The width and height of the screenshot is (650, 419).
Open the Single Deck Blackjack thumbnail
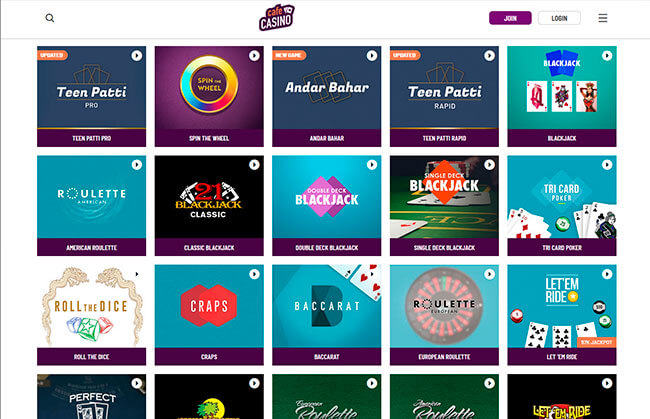pos(444,197)
